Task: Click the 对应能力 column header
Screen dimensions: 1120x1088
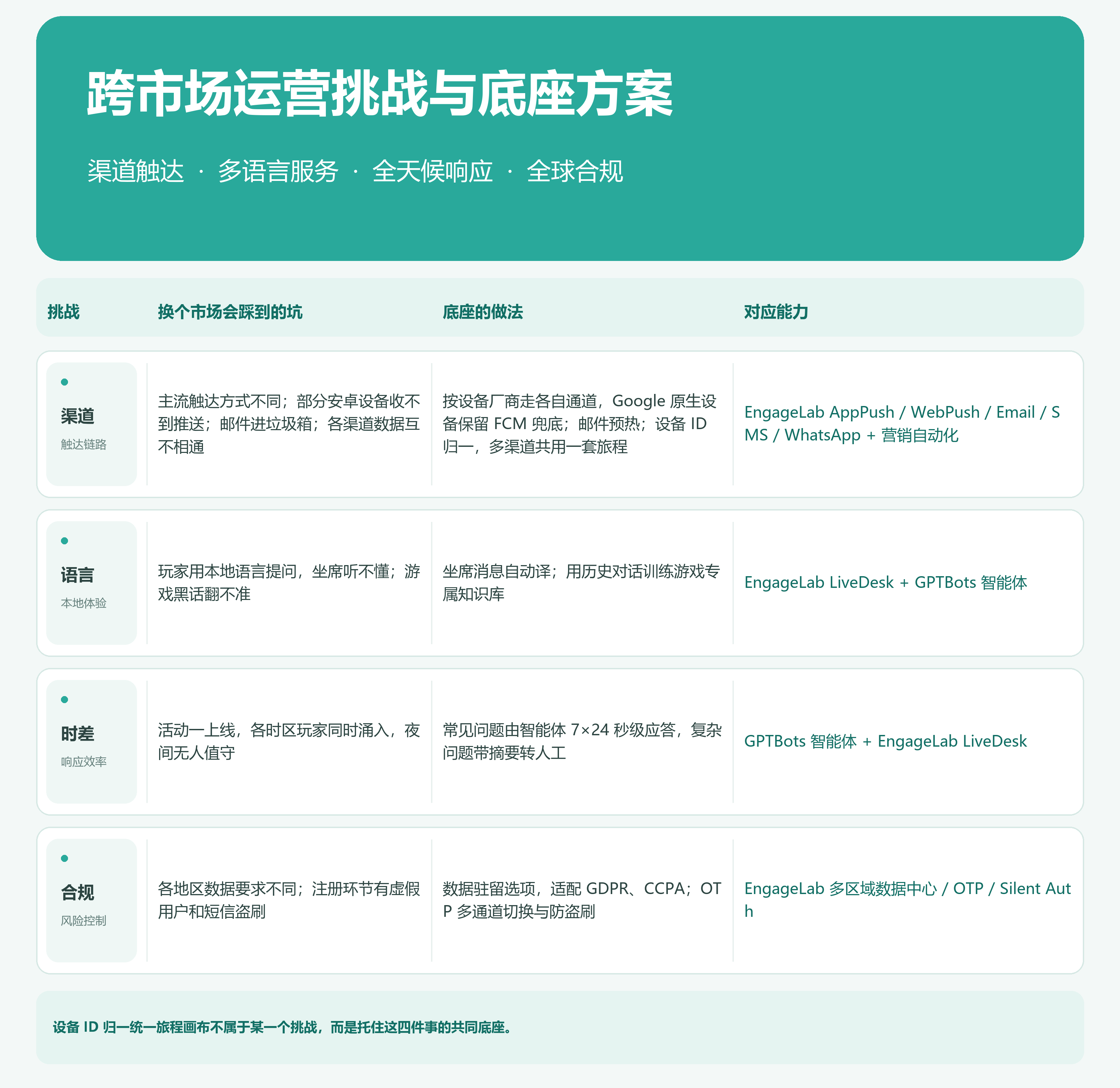Action: tap(775, 312)
